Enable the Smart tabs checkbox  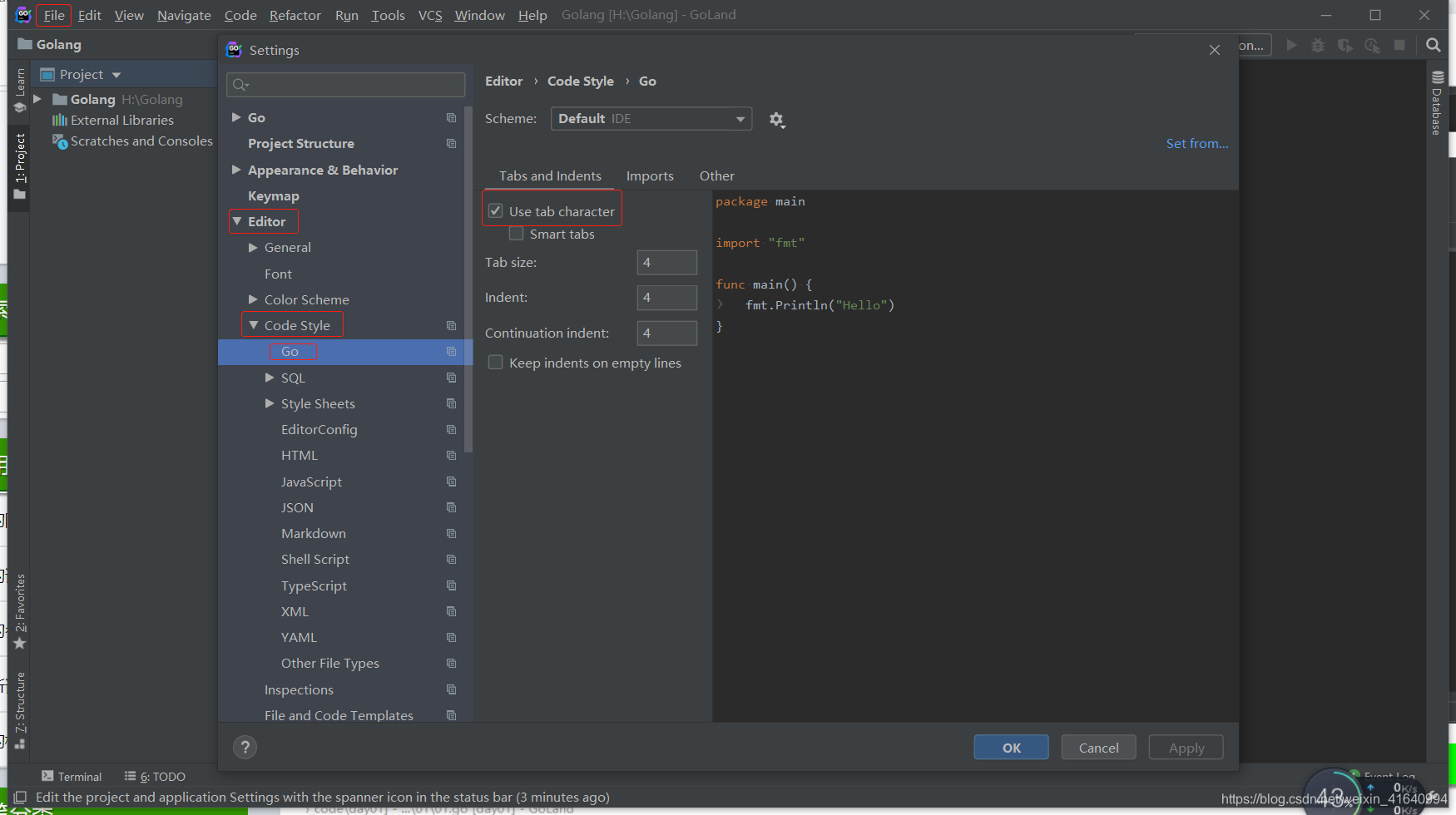(x=516, y=234)
